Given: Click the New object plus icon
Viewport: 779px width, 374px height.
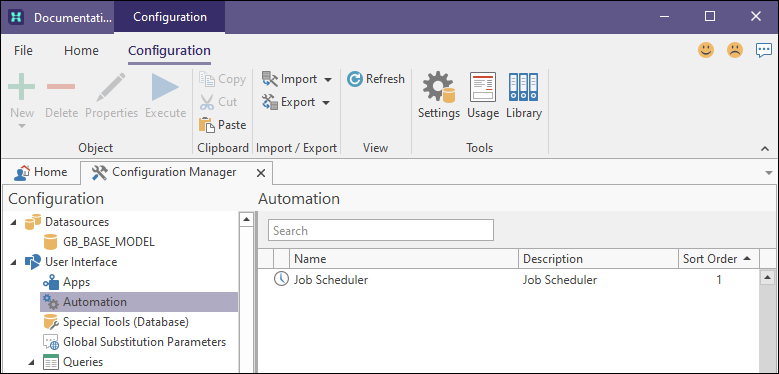Looking at the screenshot, I should pos(22,86).
